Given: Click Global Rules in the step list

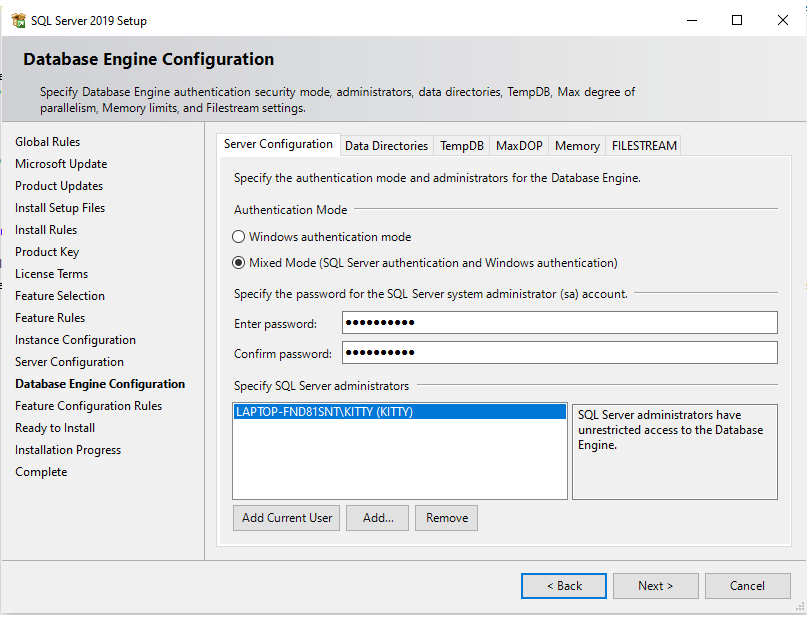Looking at the screenshot, I should (x=48, y=142).
